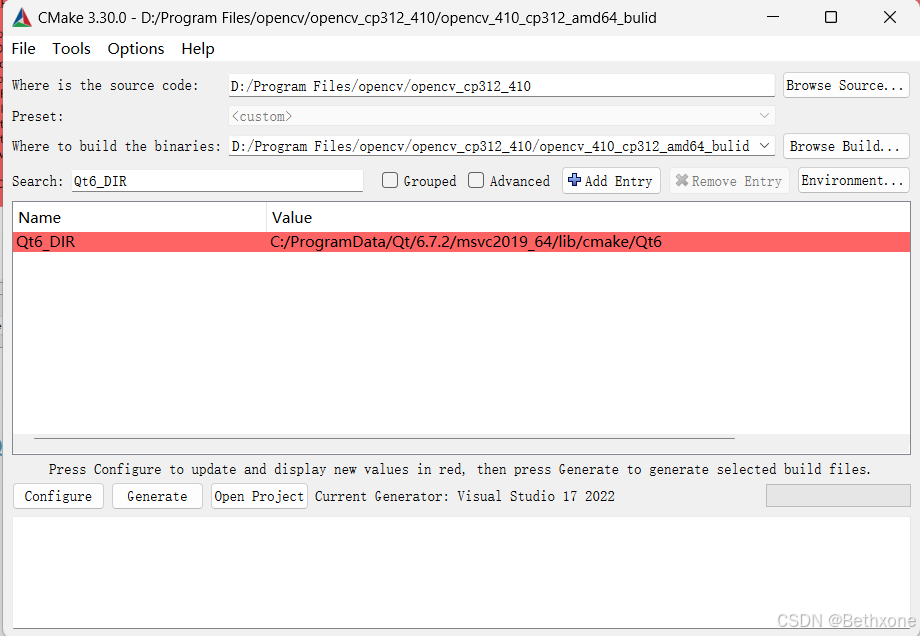Open the File menu
Image resolution: width=920 pixels, height=636 pixels.
pos(23,49)
